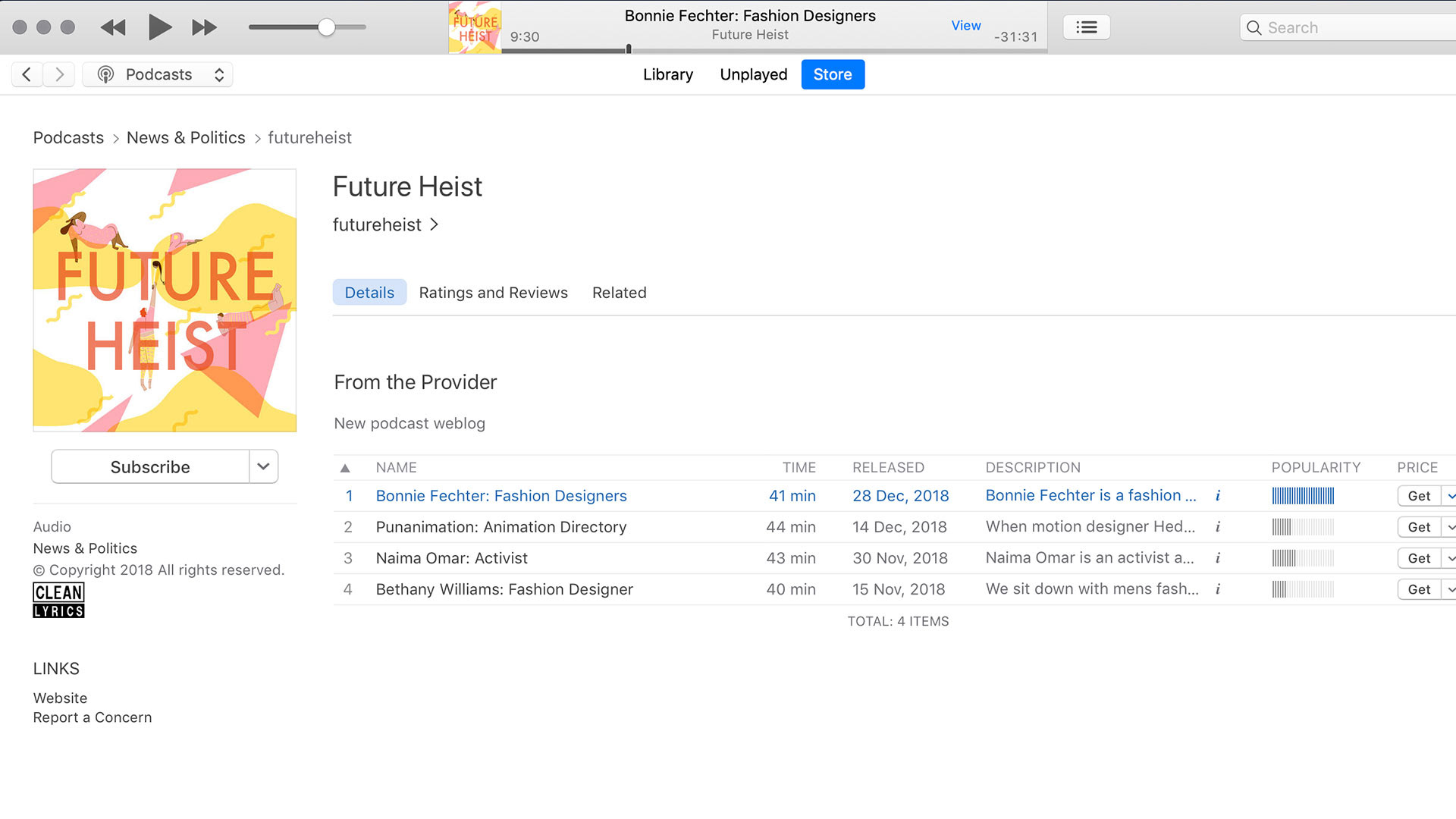Go forward with the right chevron
This screenshot has height=819, width=1456.
pyautogui.click(x=59, y=74)
